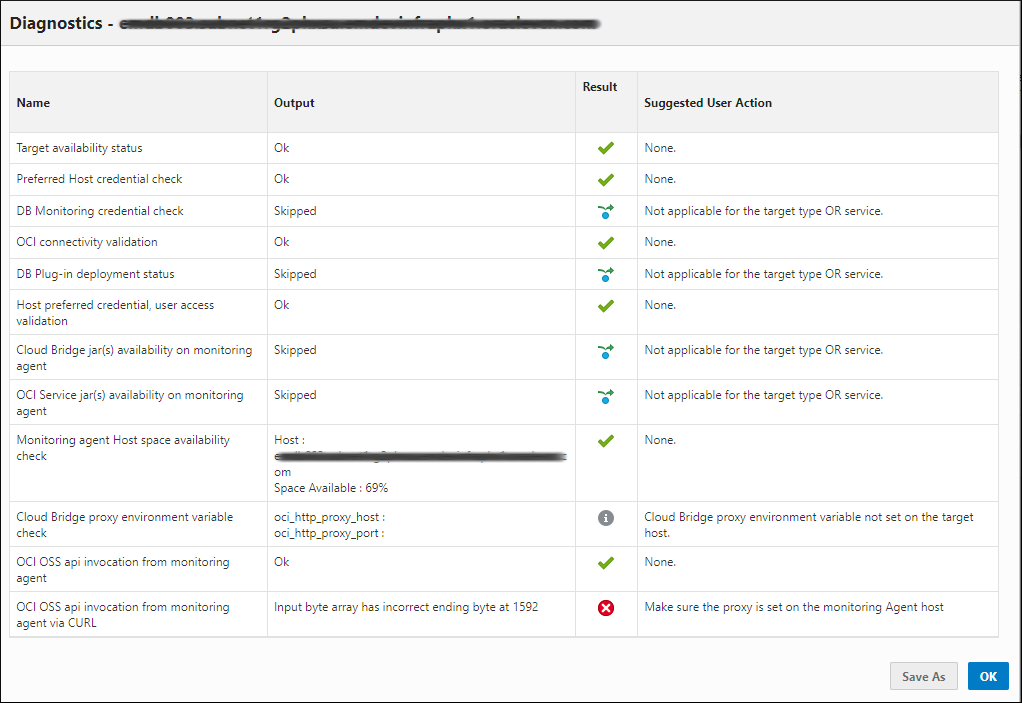Click skipped icon for DB Plug-in deployment status
This screenshot has height=703, width=1022.
(605, 274)
